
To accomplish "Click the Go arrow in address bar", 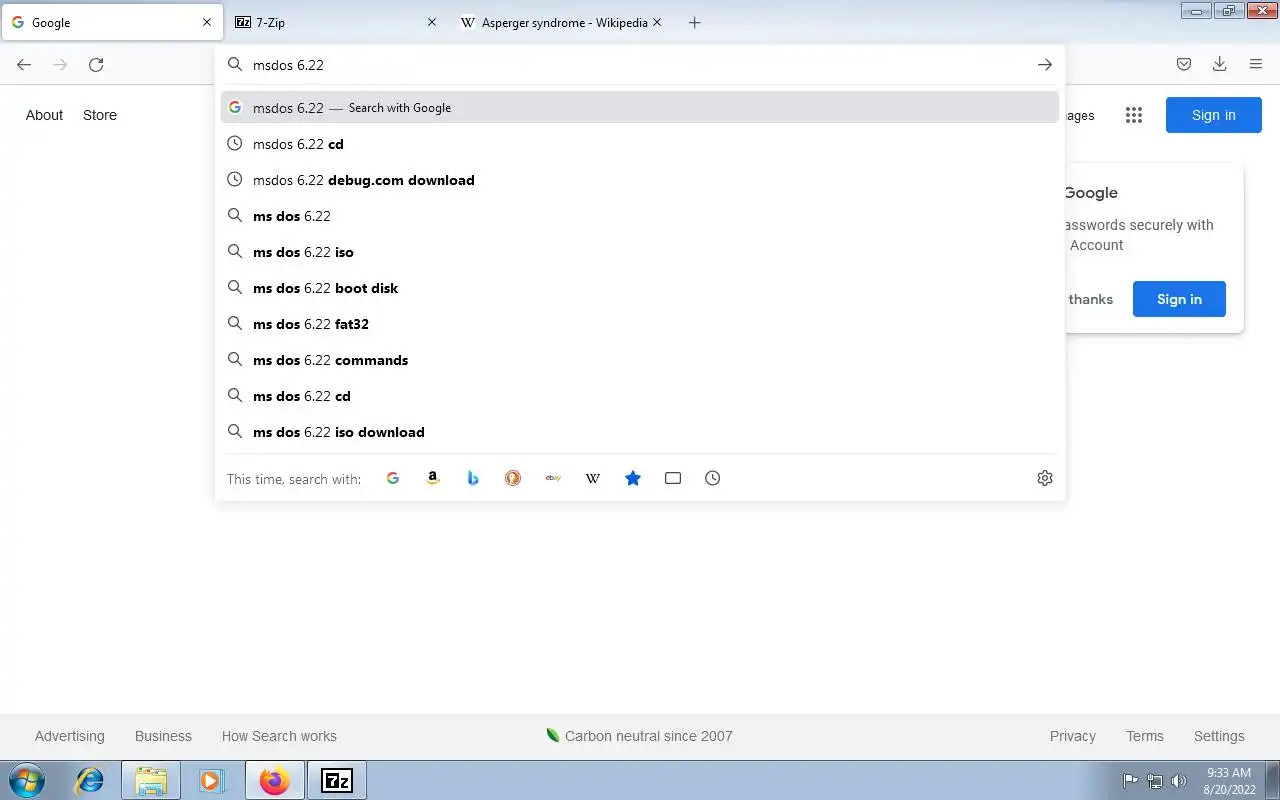I will point(1044,65).
